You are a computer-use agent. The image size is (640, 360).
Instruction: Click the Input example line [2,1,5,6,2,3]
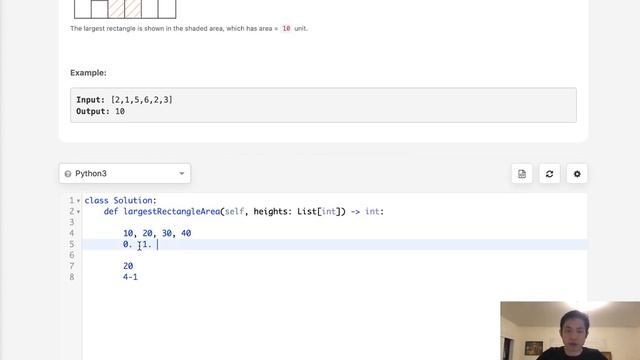[x=124, y=100]
